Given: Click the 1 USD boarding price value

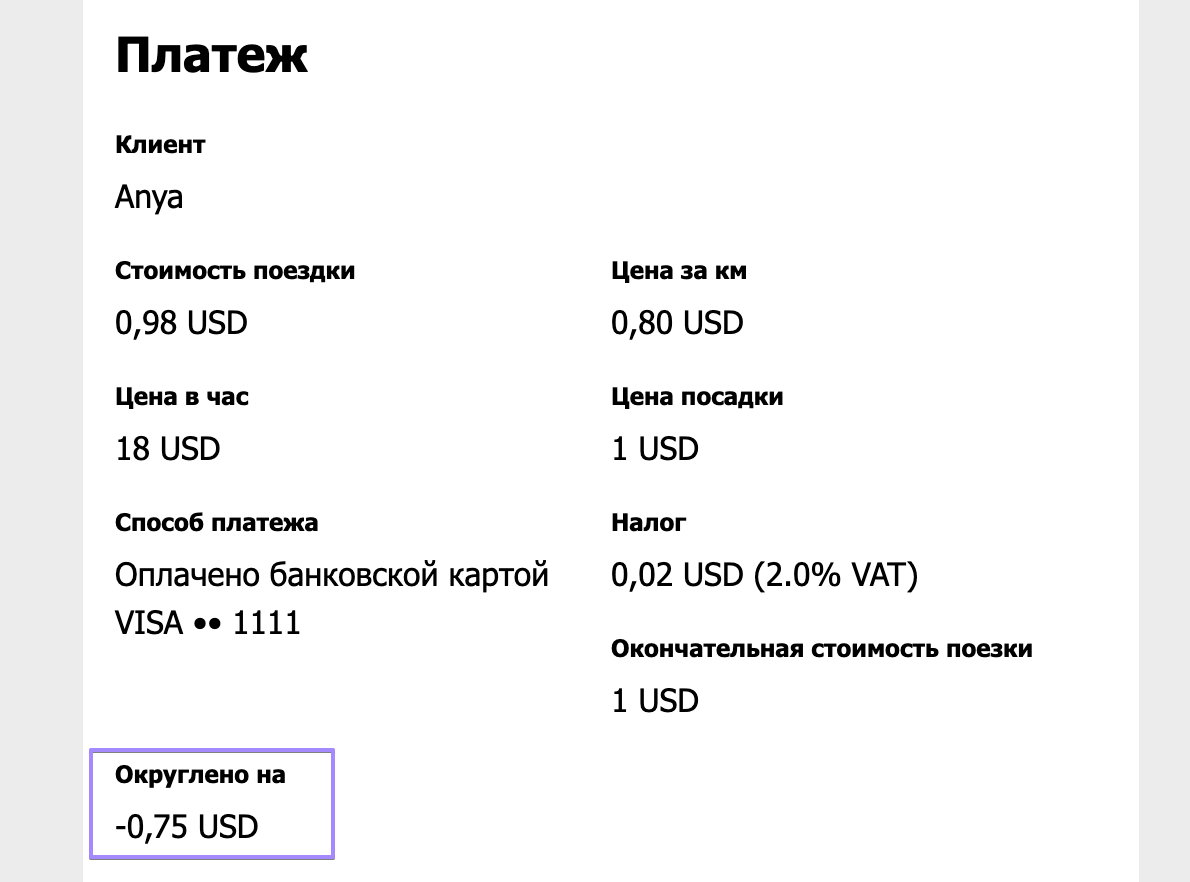Looking at the screenshot, I should point(654,449).
